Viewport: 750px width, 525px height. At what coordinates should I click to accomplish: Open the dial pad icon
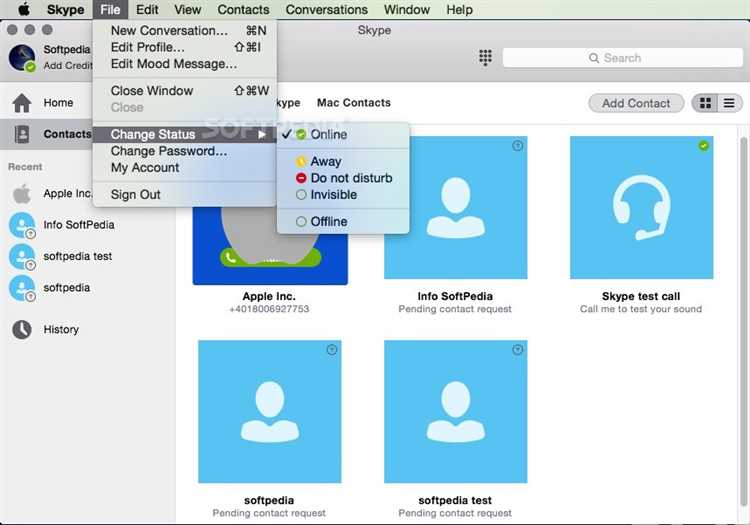tap(486, 58)
